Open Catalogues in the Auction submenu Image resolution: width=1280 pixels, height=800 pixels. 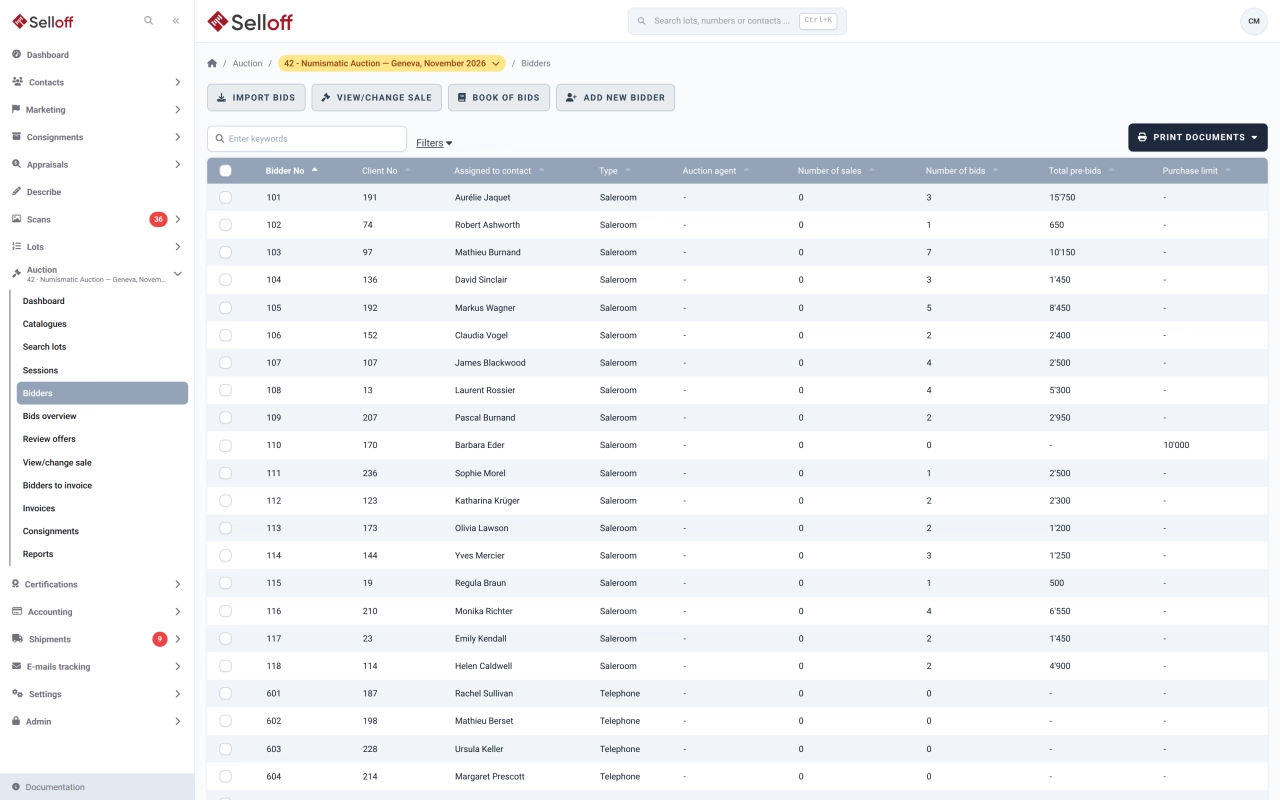45,324
